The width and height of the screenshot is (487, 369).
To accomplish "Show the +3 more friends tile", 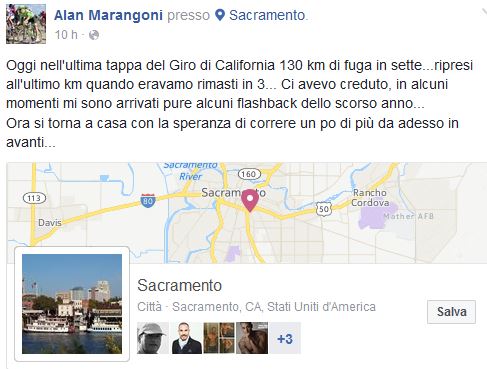I will 285,338.
